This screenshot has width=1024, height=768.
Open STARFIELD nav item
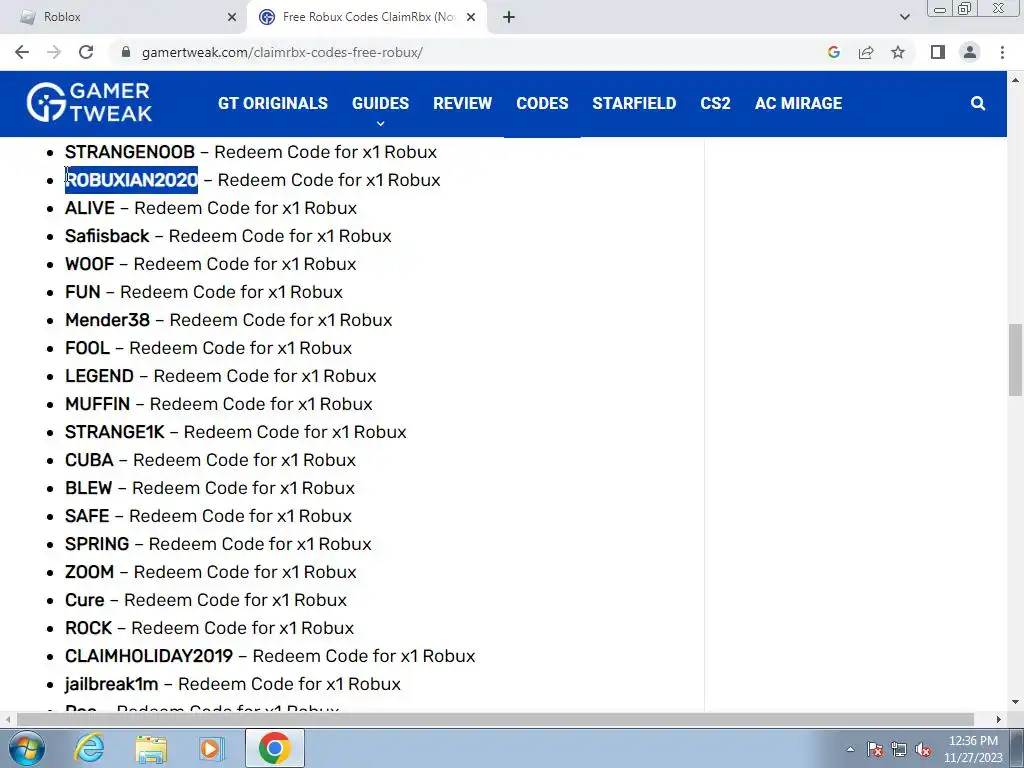634,103
